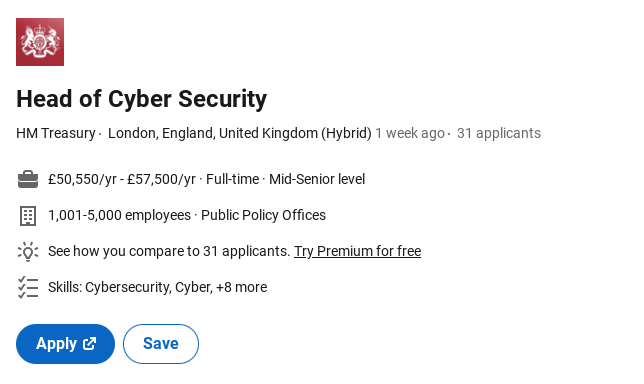Click the building company size icon
Viewport: 644px width, 384px height.
28,216
